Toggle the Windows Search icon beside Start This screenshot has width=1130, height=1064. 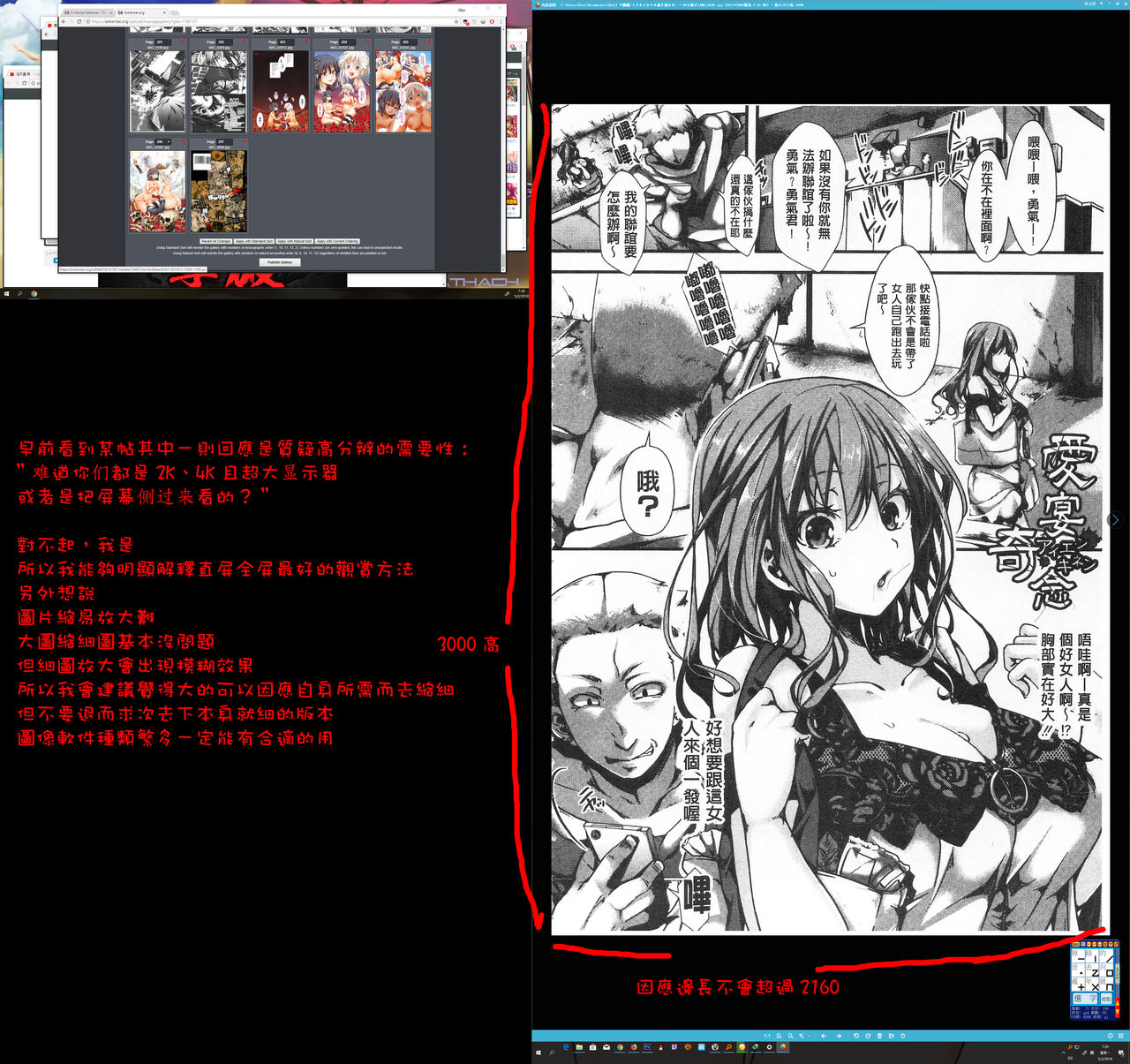[552, 1050]
